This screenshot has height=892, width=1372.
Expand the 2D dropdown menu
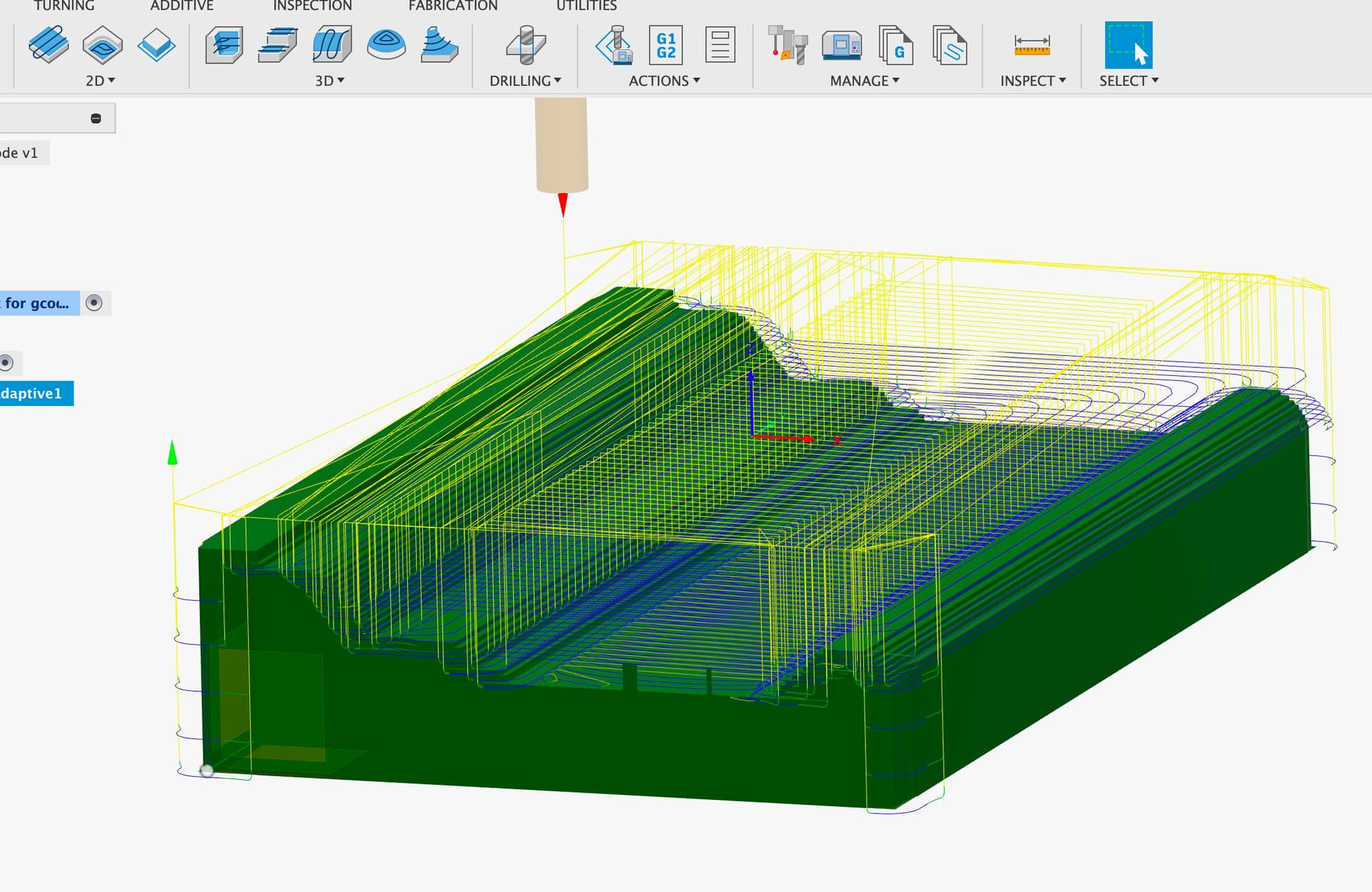100,81
